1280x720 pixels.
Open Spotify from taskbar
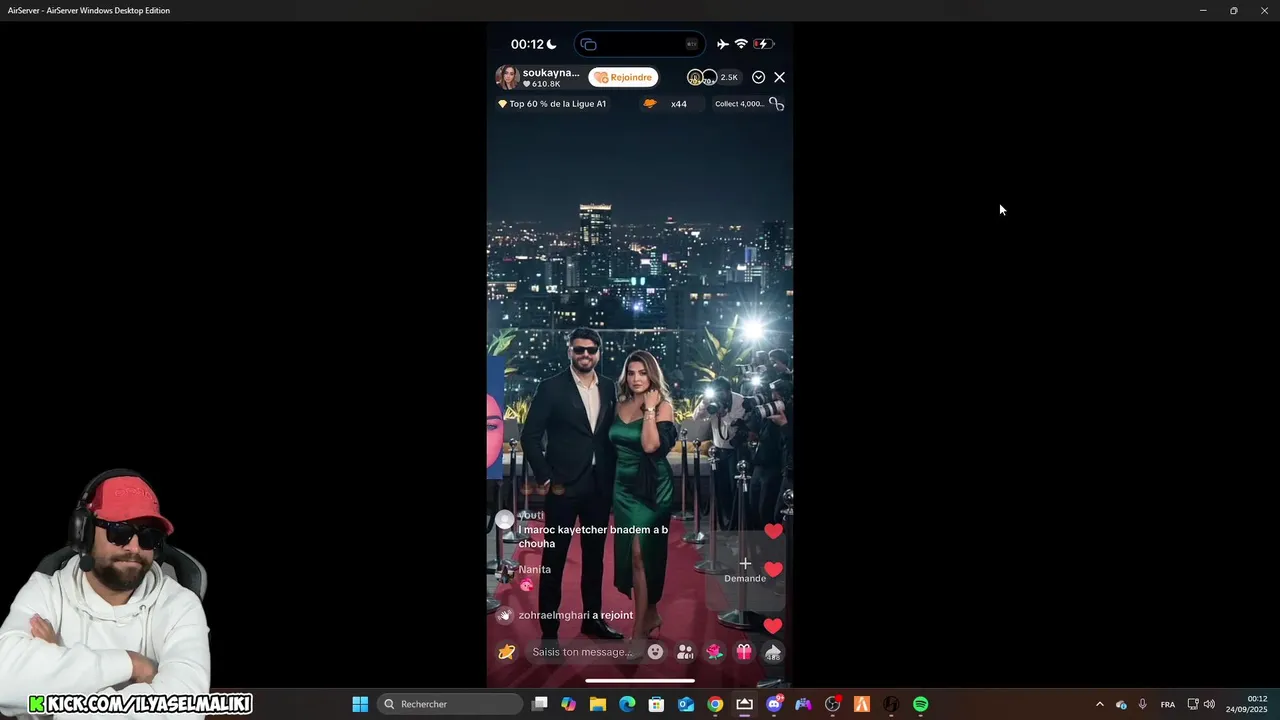tap(920, 704)
